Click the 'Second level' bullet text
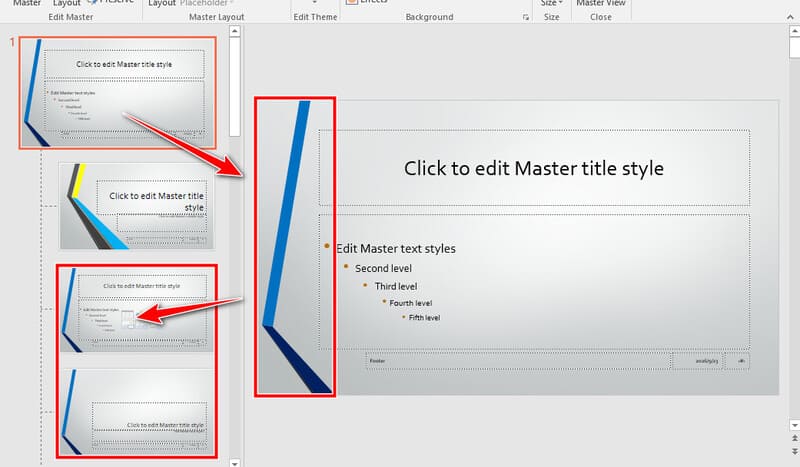 pyautogui.click(x=383, y=268)
